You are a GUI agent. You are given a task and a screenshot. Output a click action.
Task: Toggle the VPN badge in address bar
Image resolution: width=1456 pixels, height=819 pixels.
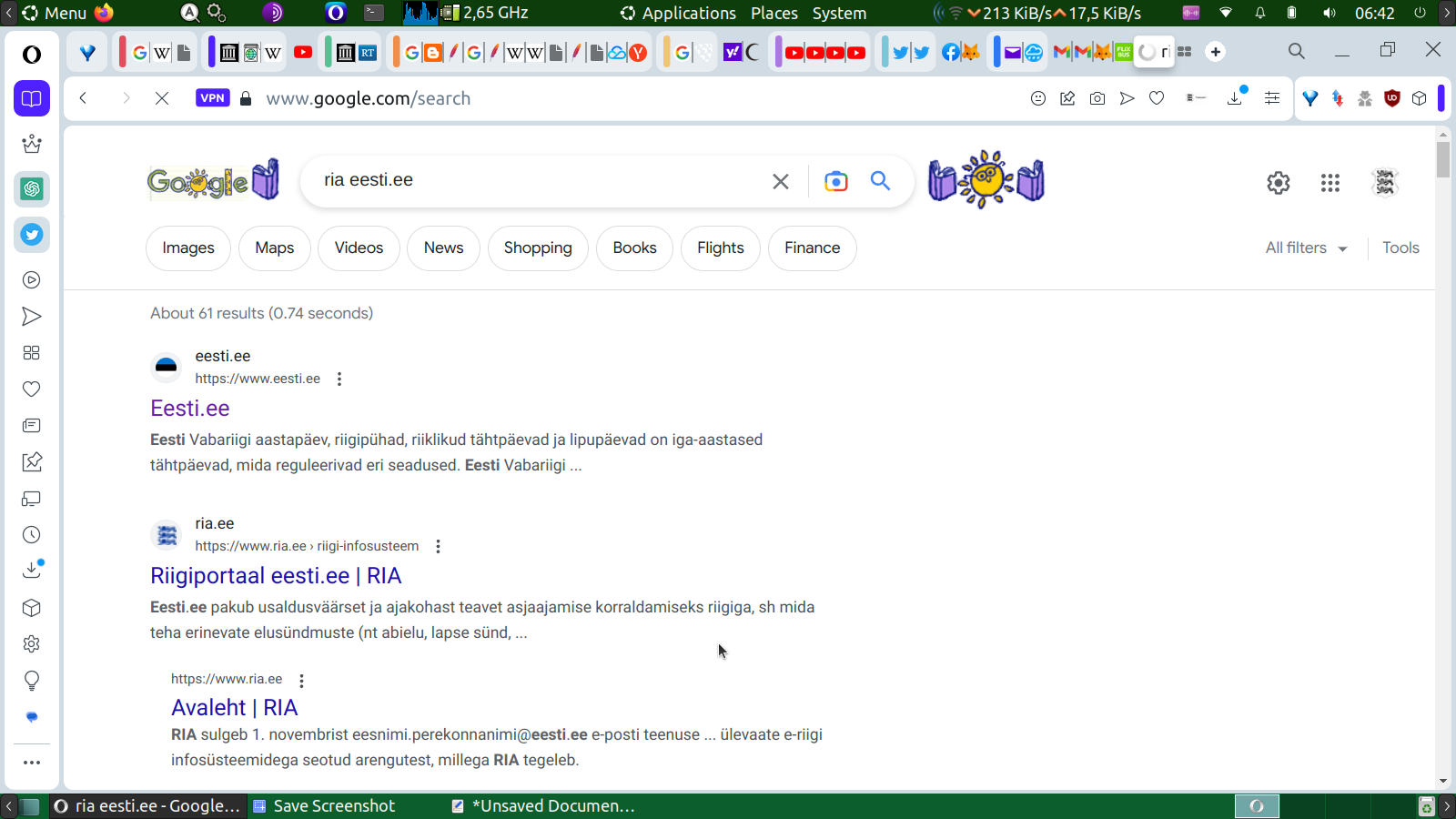212,98
